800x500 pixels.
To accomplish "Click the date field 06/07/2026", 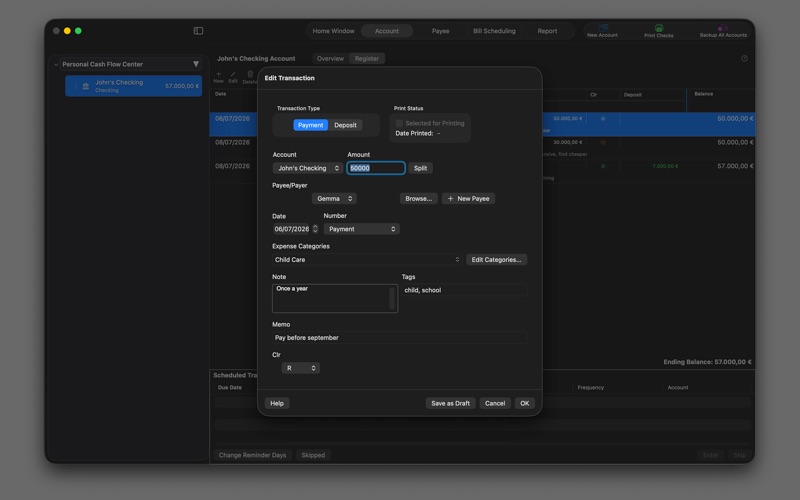I will click(x=292, y=229).
